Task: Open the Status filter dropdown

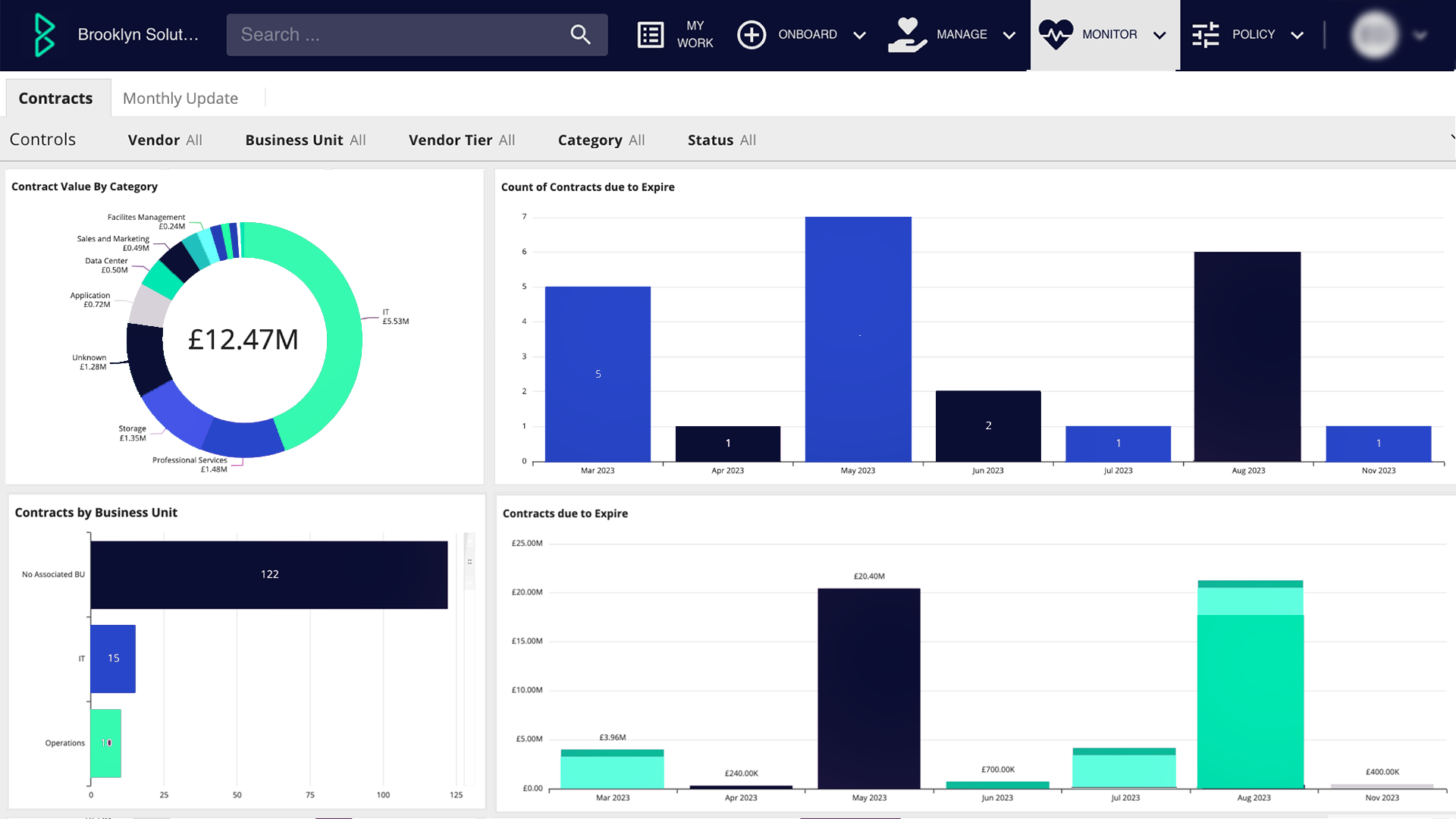Action: tap(722, 140)
